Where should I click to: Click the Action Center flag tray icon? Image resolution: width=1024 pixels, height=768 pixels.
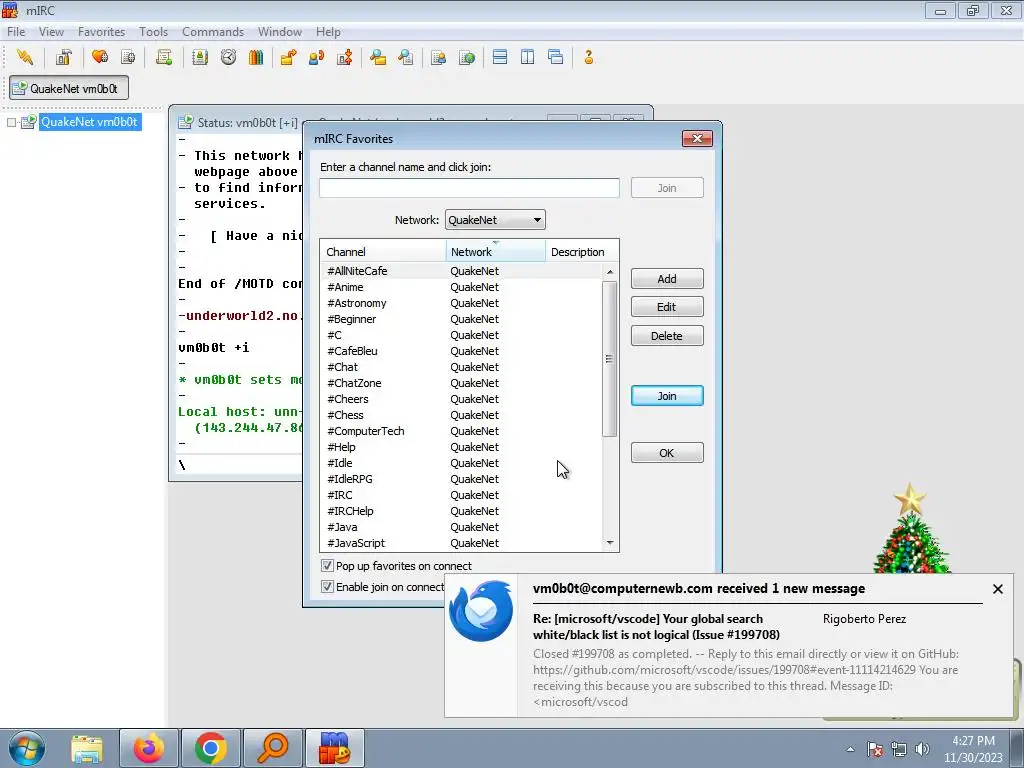click(875, 749)
